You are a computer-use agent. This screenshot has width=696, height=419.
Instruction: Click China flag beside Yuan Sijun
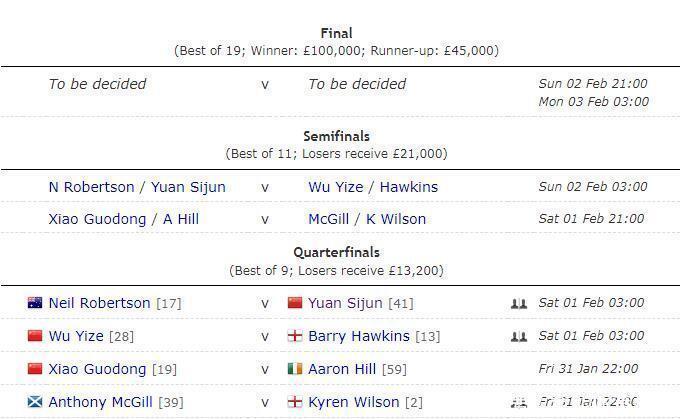[x=294, y=303]
